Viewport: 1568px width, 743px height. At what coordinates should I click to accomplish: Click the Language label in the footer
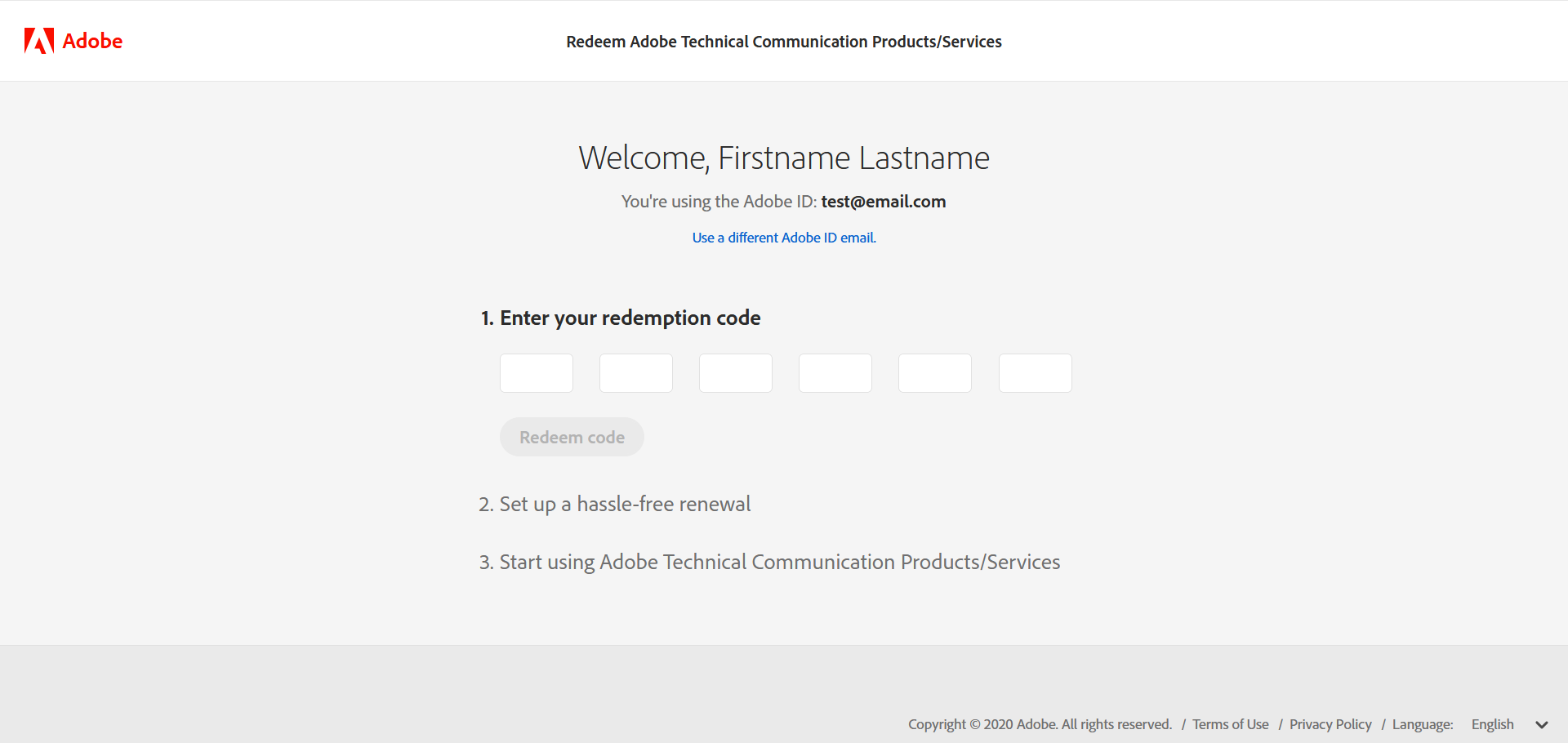(x=1422, y=724)
